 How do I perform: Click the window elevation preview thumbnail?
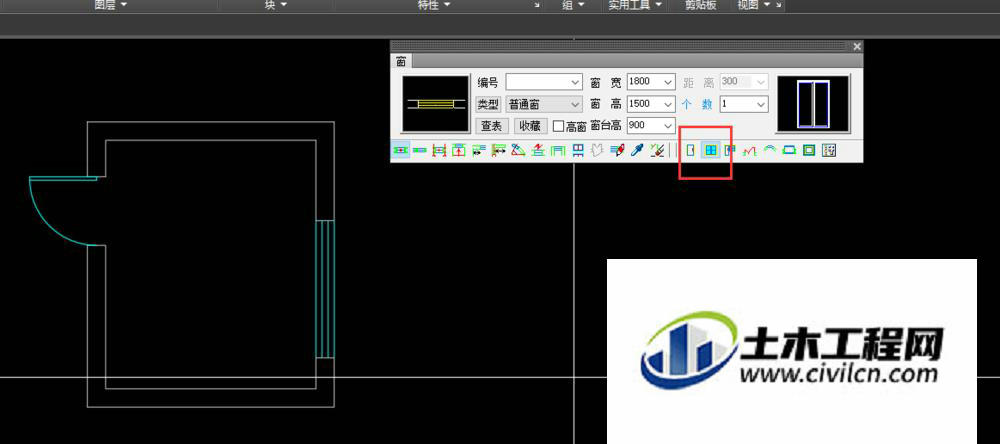[x=813, y=104]
